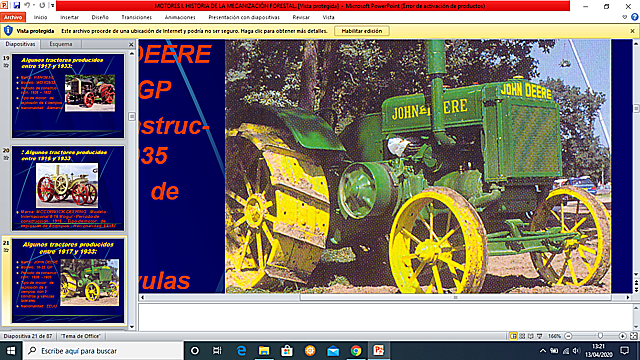Click the John Deere tractor picture on slide
640x360 pixels.
[418, 166]
